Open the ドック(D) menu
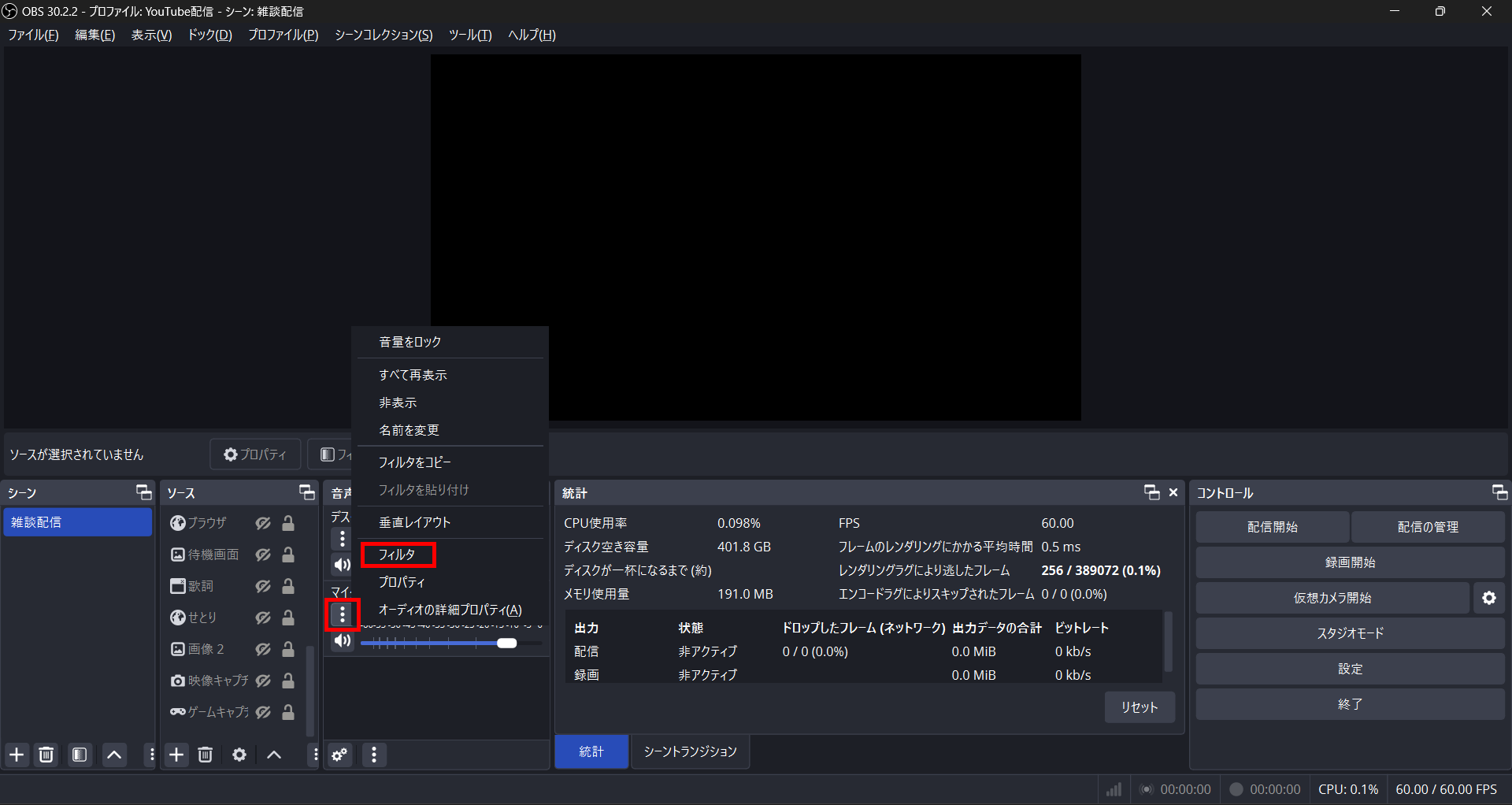This screenshot has height=805, width=1512. point(209,35)
